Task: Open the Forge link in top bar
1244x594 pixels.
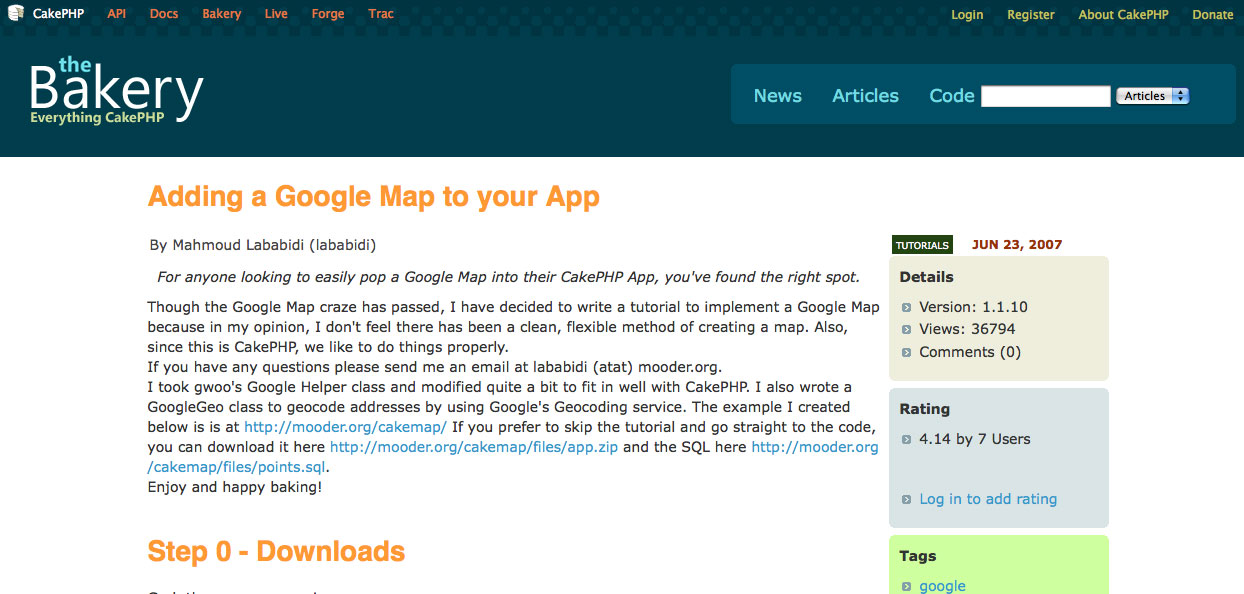Action: (327, 14)
